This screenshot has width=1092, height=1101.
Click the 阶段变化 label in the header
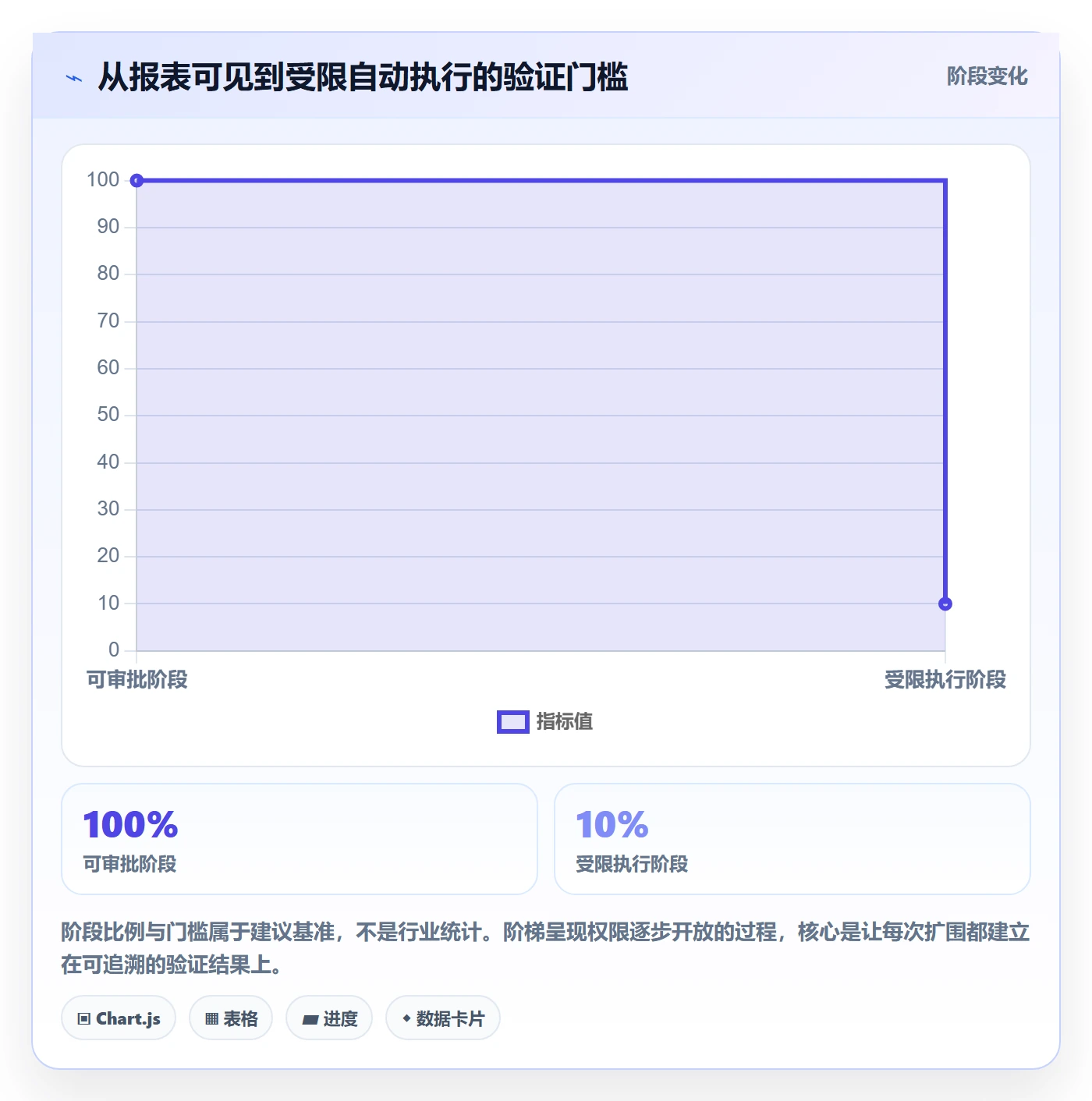[x=987, y=76]
